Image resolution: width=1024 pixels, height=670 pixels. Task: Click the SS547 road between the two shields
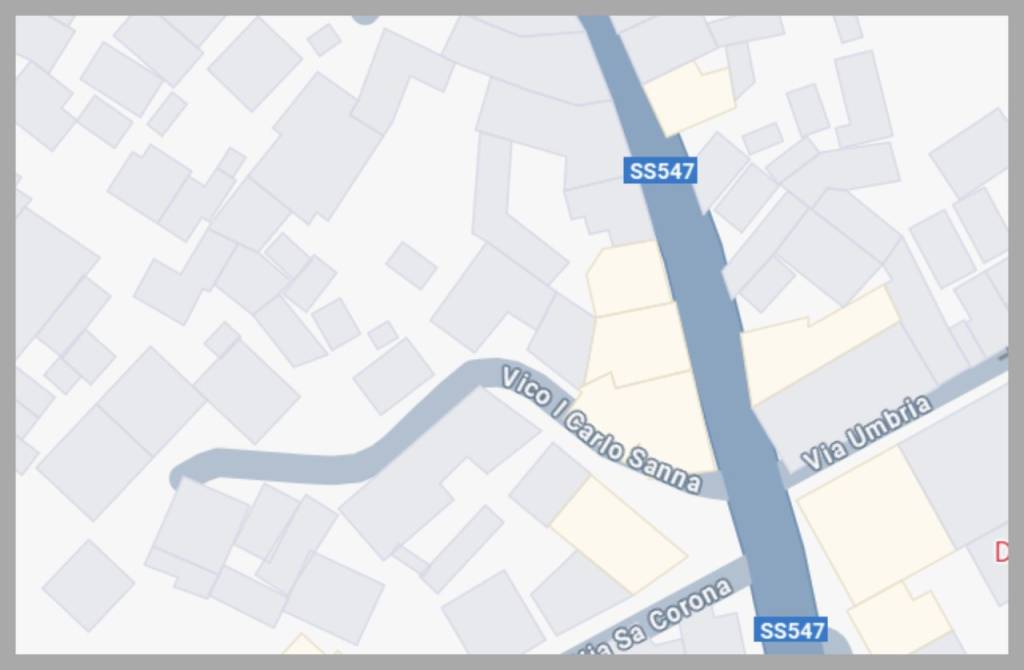(725, 366)
